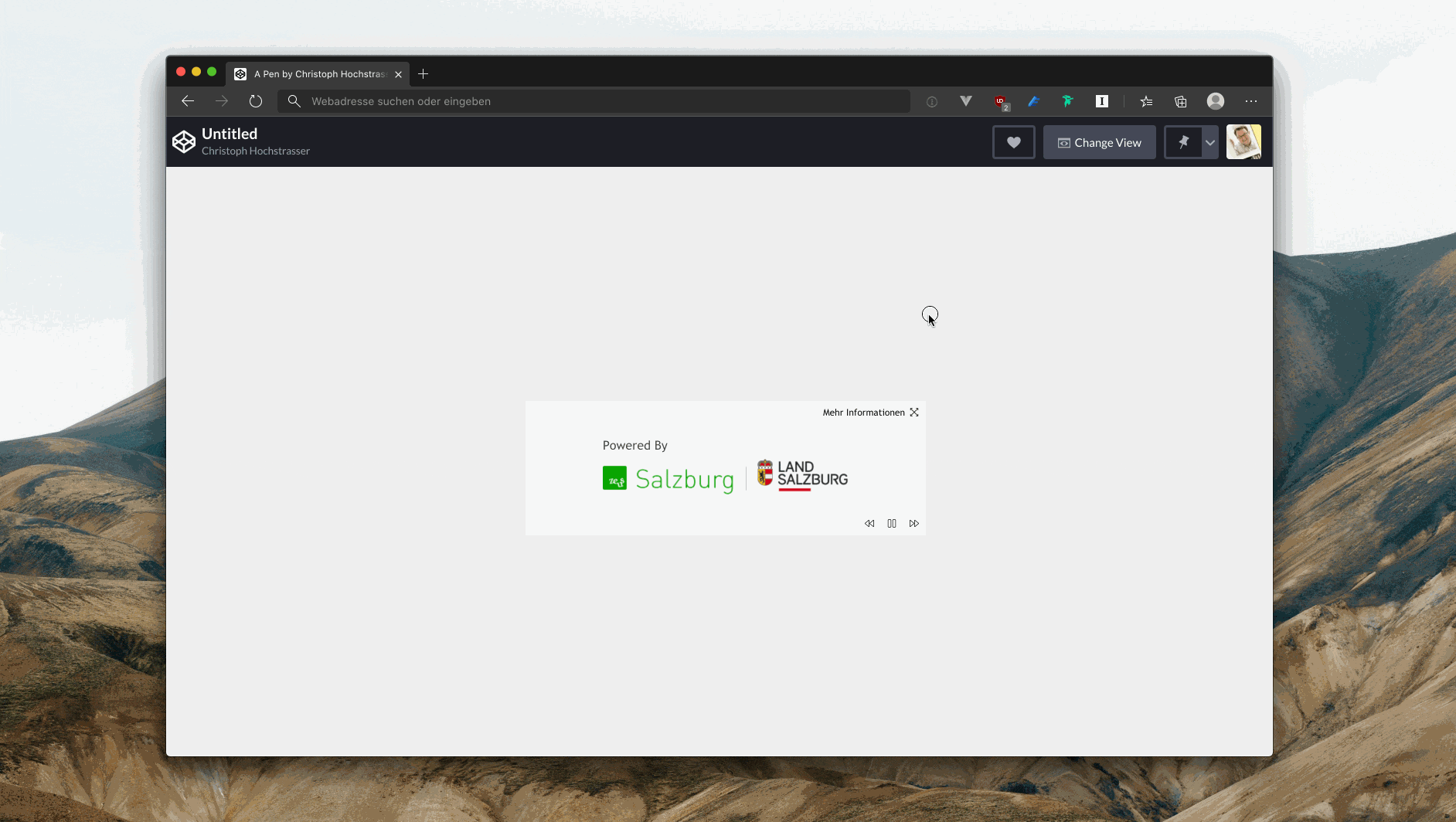Click the pen title 'Untitled'
1456x822 pixels.
[230, 134]
